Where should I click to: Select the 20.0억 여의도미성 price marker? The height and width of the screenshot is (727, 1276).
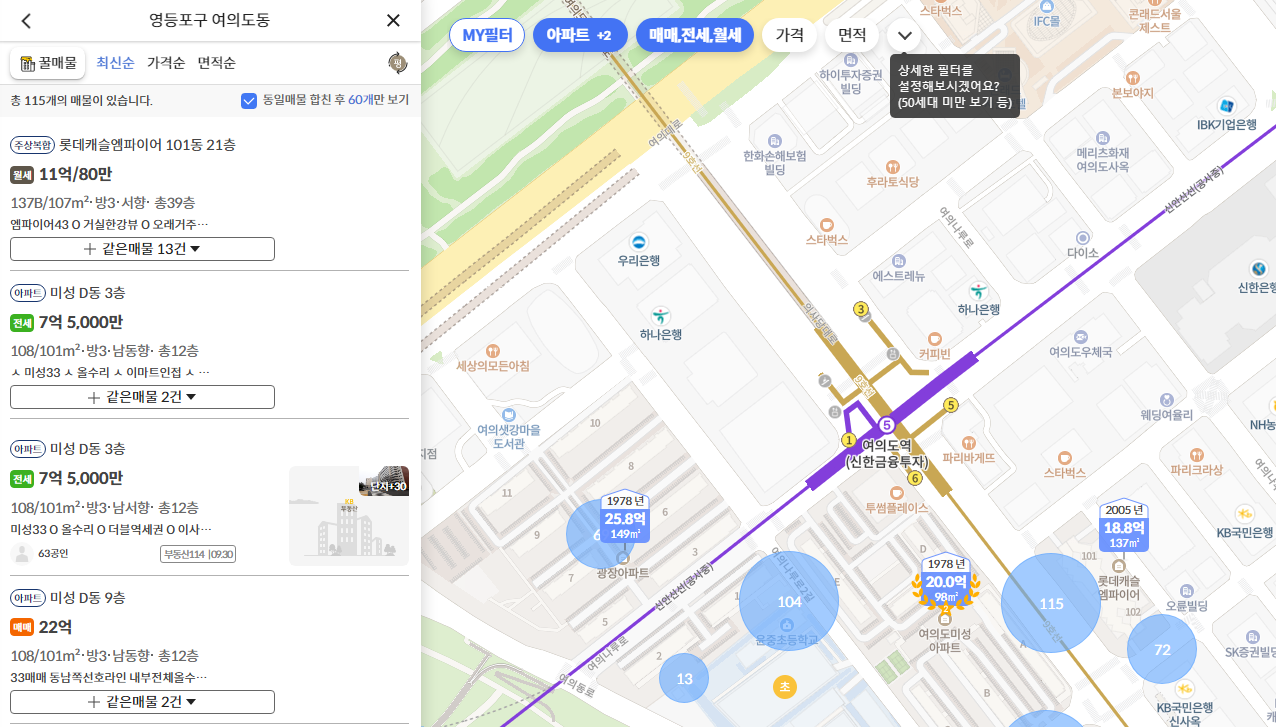click(945, 580)
